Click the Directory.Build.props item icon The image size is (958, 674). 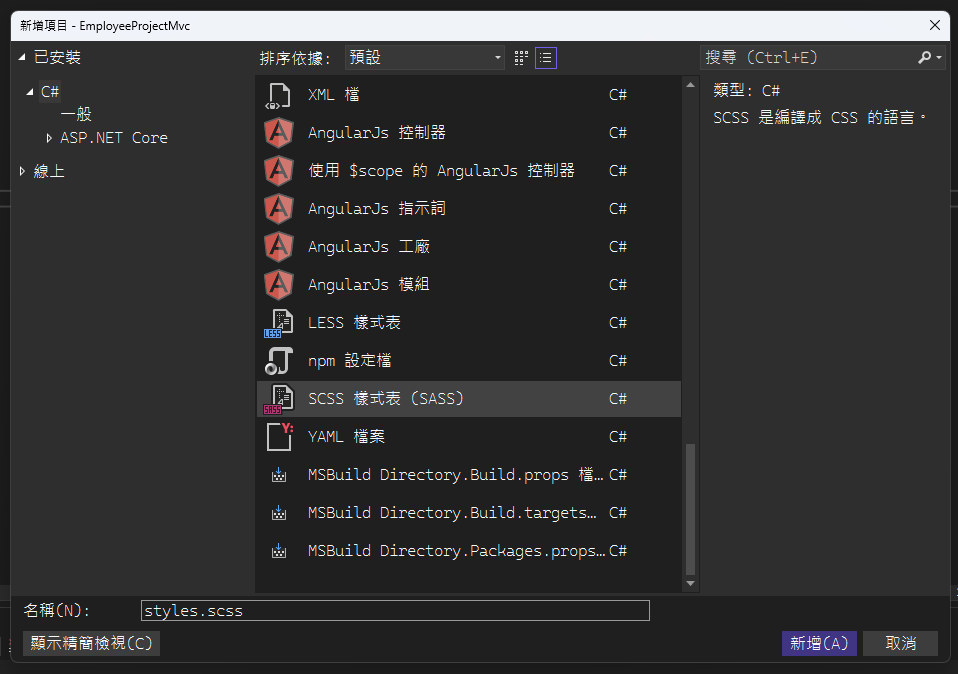pos(279,475)
